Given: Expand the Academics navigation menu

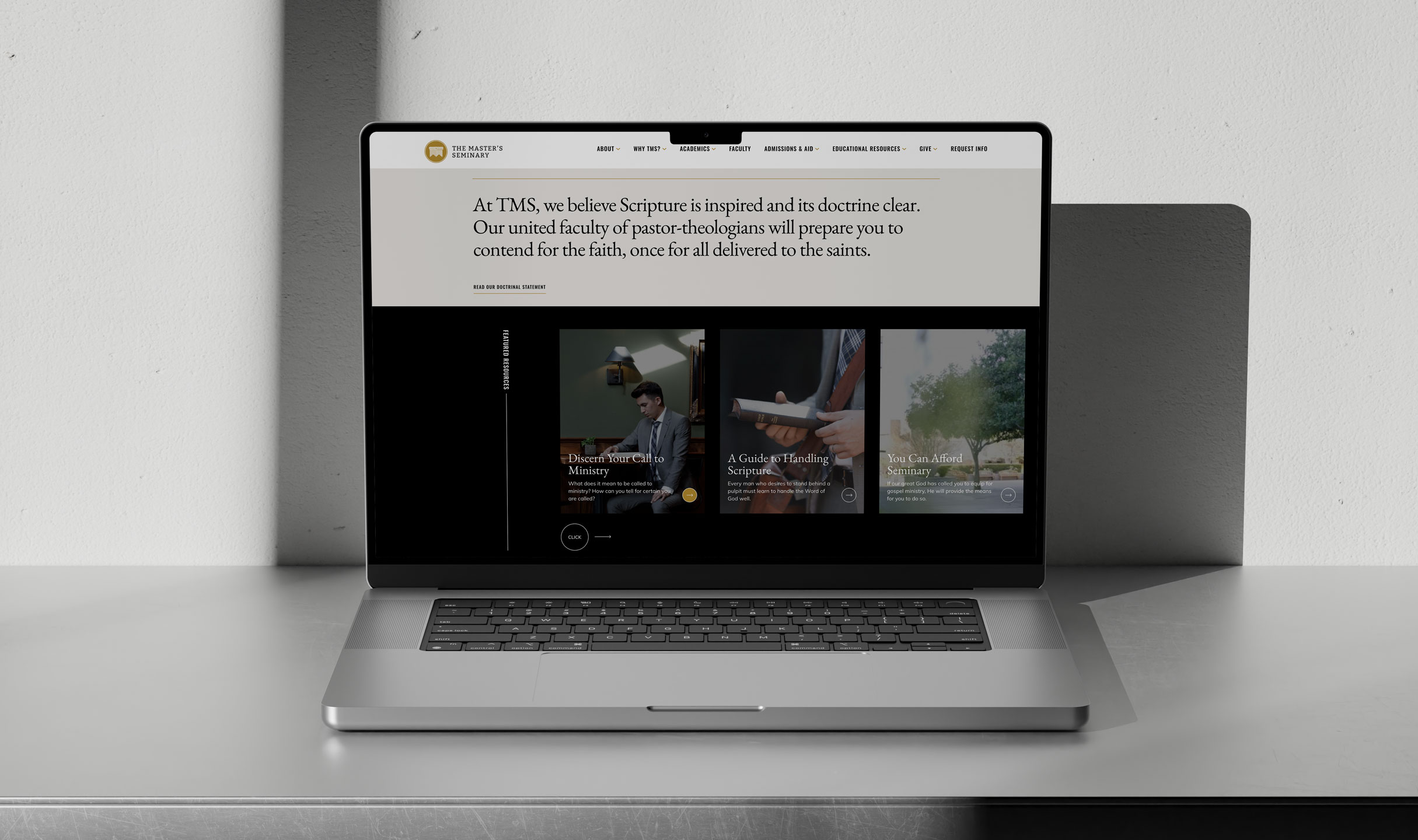Looking at the screenshot, I should (x=697, y=149).
